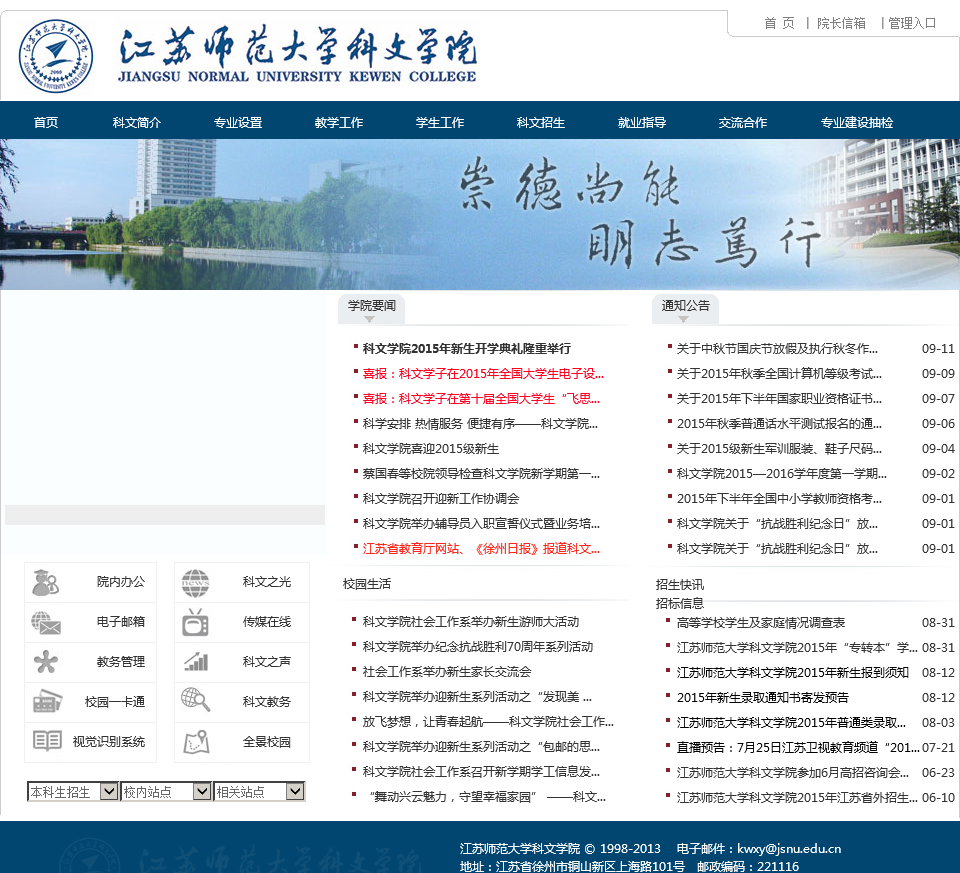Open 高等学校学生及家庭情况调查表
The height and width of the screenshot is (873, 960).
(x=760, y=623)
